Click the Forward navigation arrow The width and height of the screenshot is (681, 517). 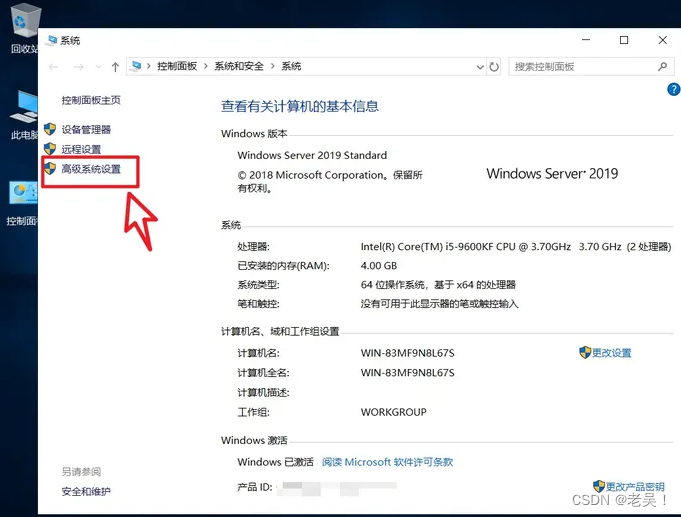coord(79,67)
